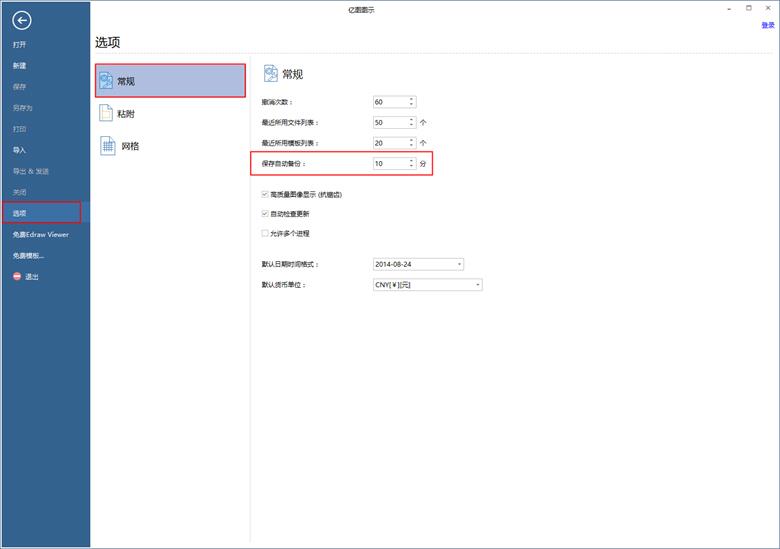The height and width of the screenshot is (549, 780).
Task: Toggle 高质量图像显示 checkbox
Action: pos(264,194)
